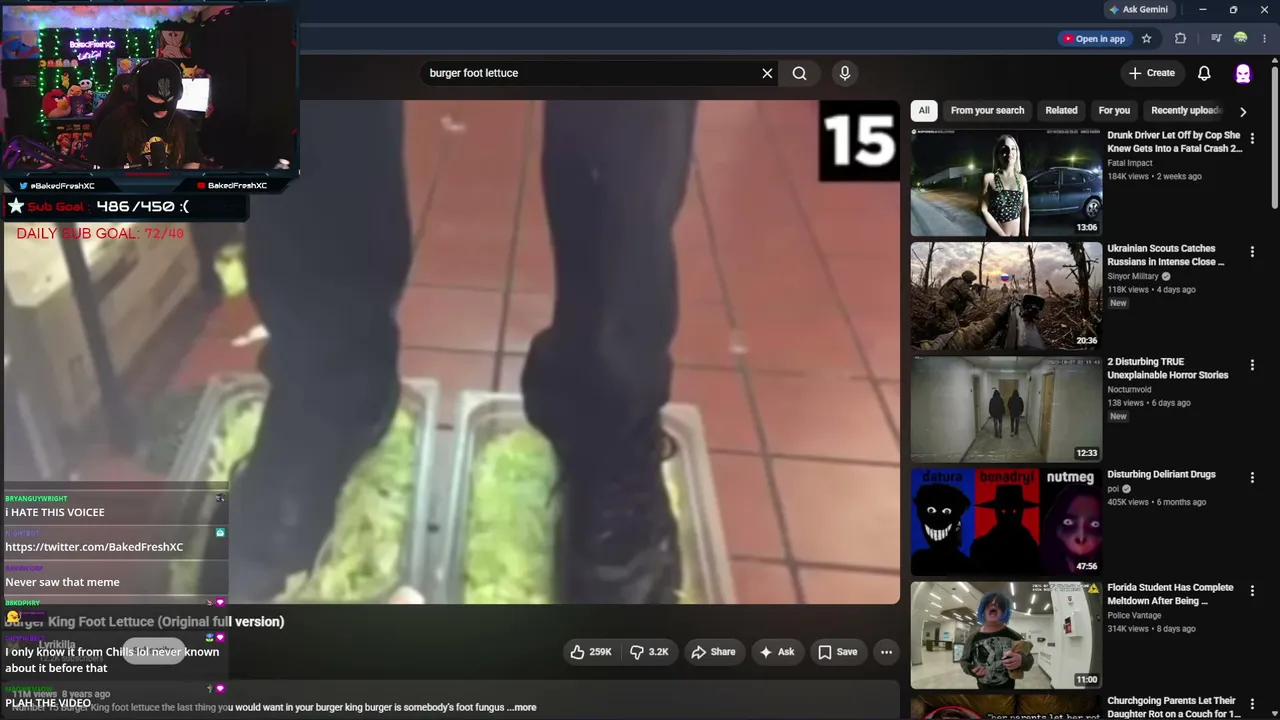Click the 2 Disturbing TRUE Horror Stories title
The image size is (1280, 720).
coord(1168,368)
